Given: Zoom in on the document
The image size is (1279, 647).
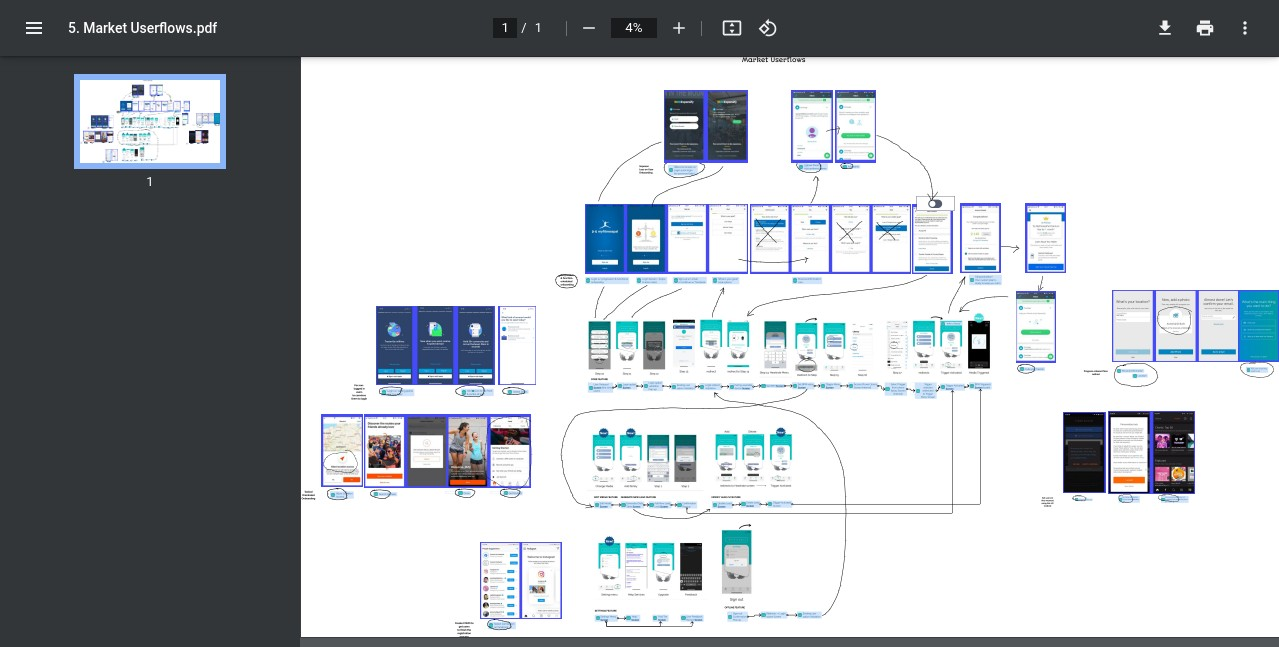Looking at the screenshot, I should (x=679, y=28).
